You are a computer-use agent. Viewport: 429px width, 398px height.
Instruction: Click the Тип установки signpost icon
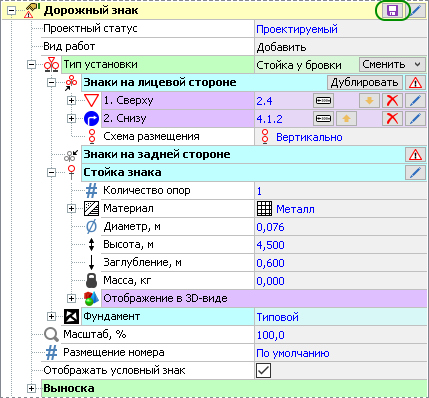point(52,65)
